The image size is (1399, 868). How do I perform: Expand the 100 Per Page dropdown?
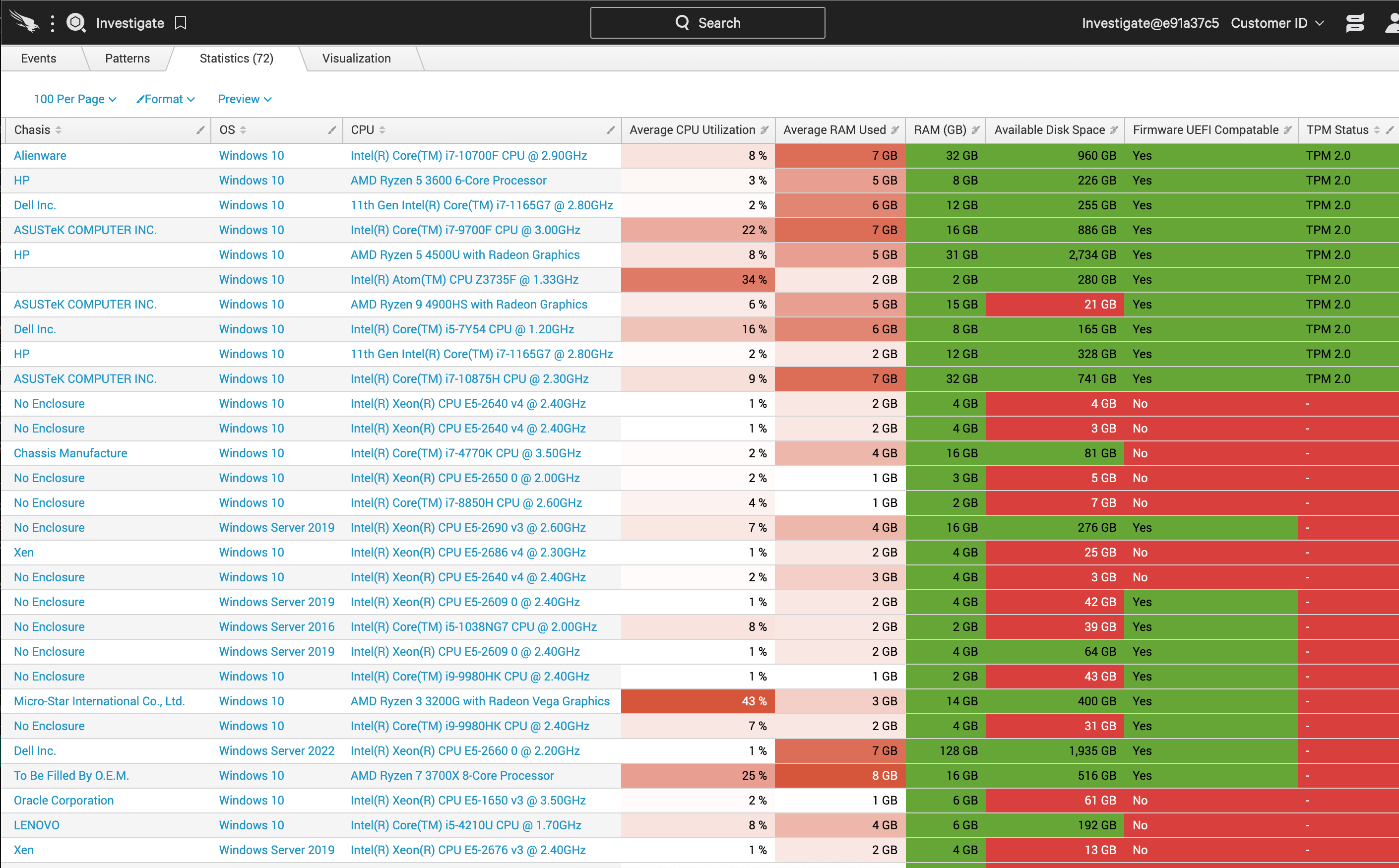75,99
